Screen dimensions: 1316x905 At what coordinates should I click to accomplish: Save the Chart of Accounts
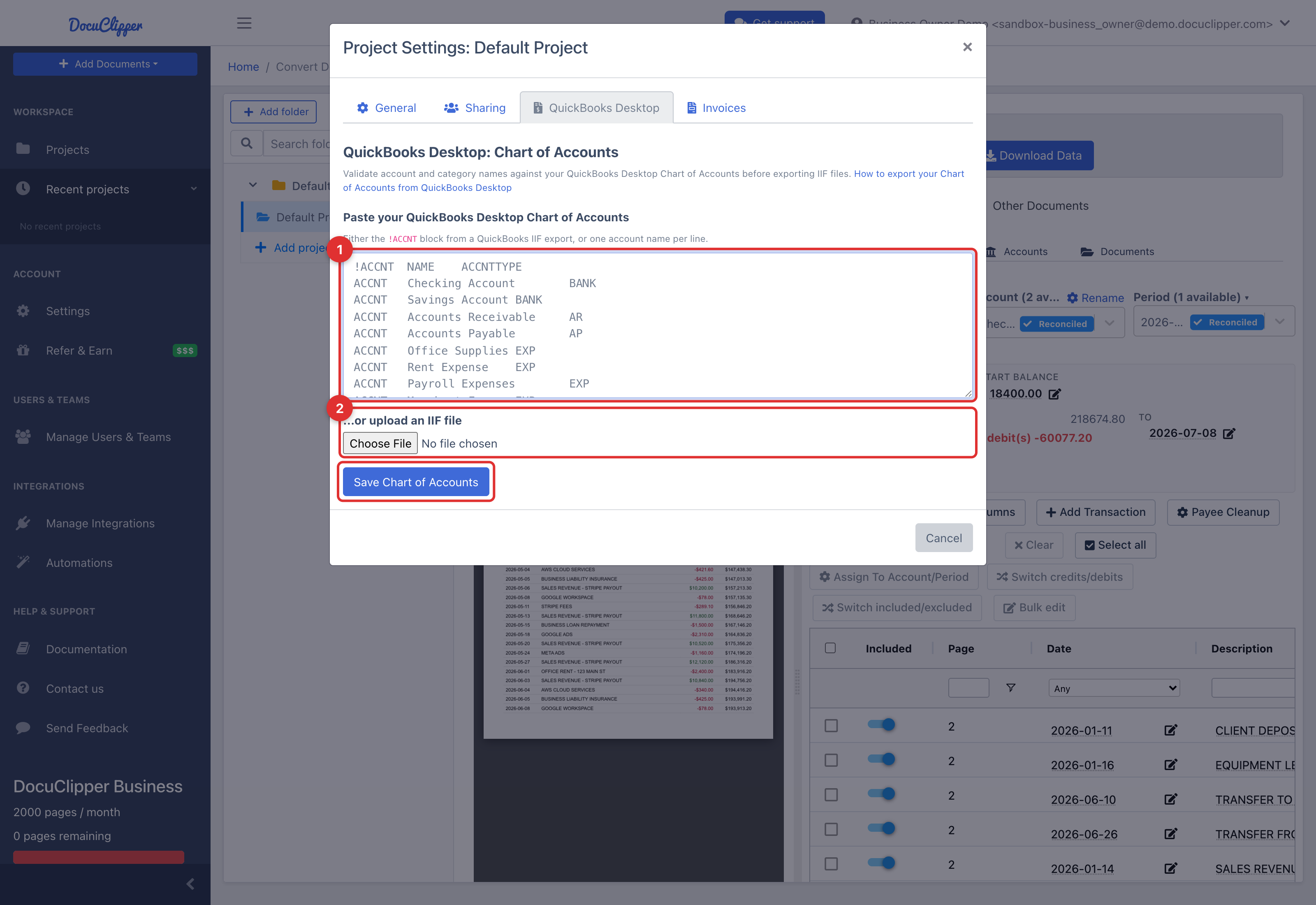click(416, 482)
